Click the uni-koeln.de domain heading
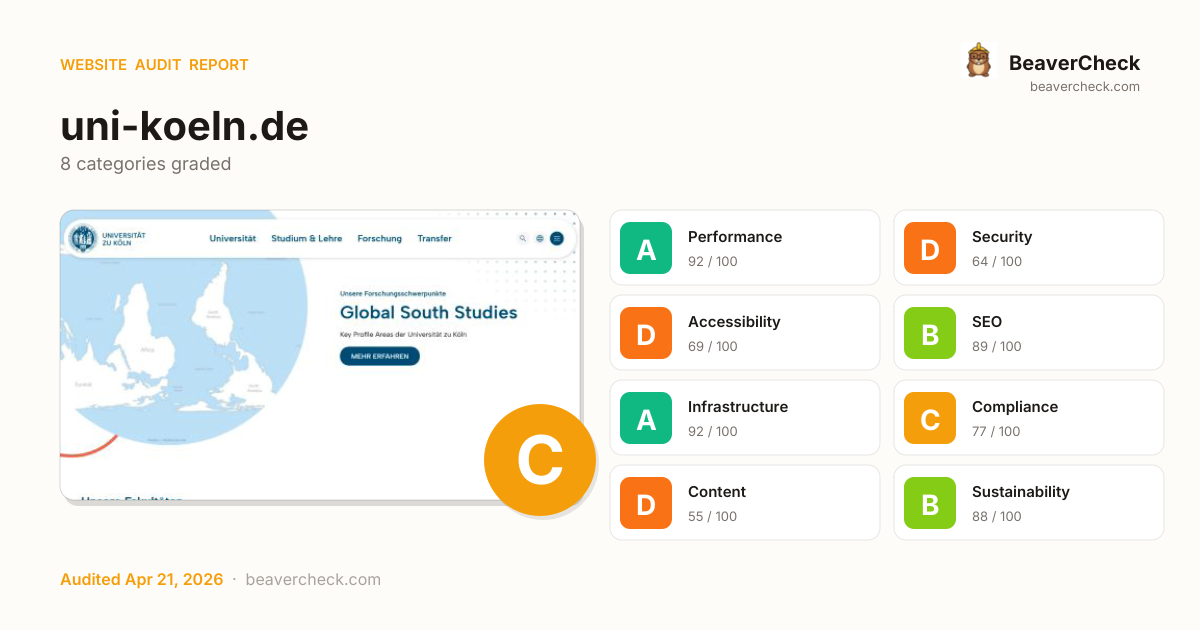This screenshot has height=630, width=1200. [184, 127]
